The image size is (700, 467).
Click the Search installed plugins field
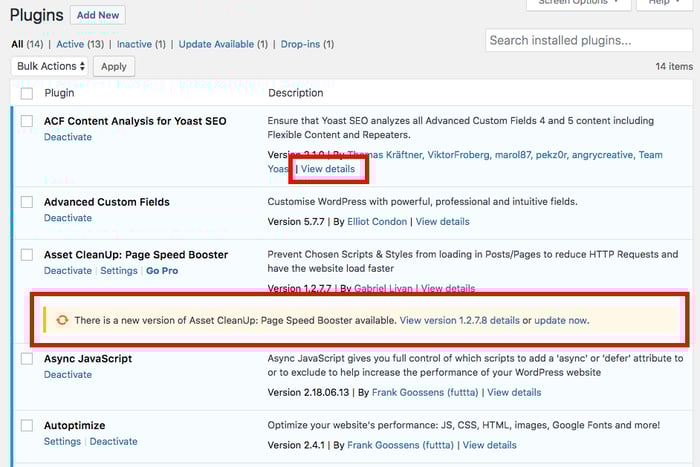[588, 40]
